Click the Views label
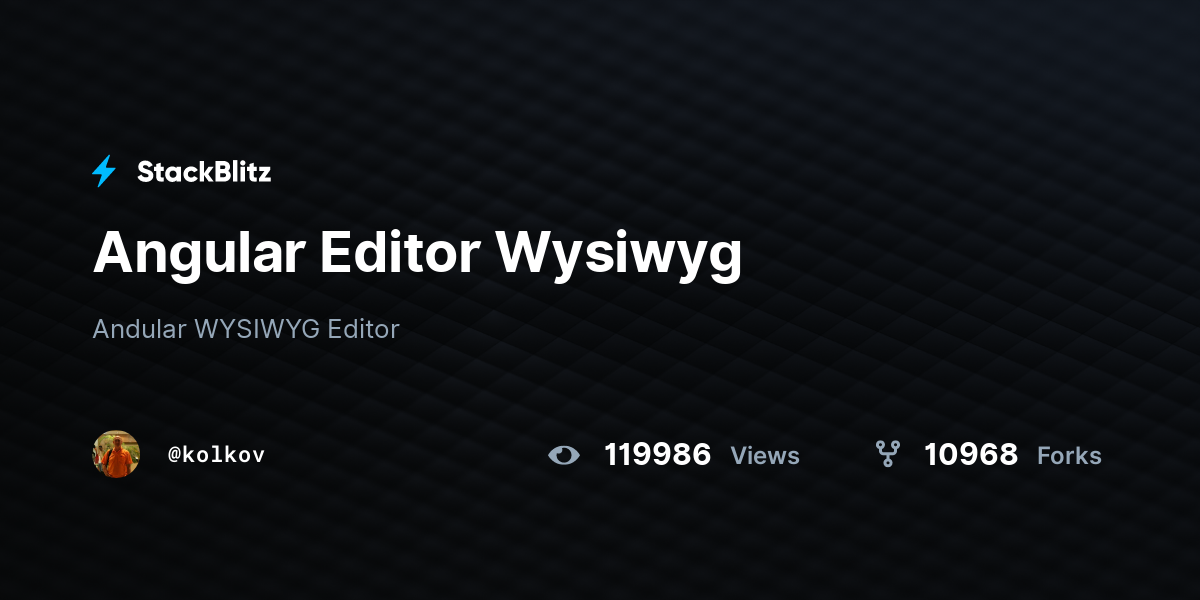1200x600 pixels. (x=765, y=456)
